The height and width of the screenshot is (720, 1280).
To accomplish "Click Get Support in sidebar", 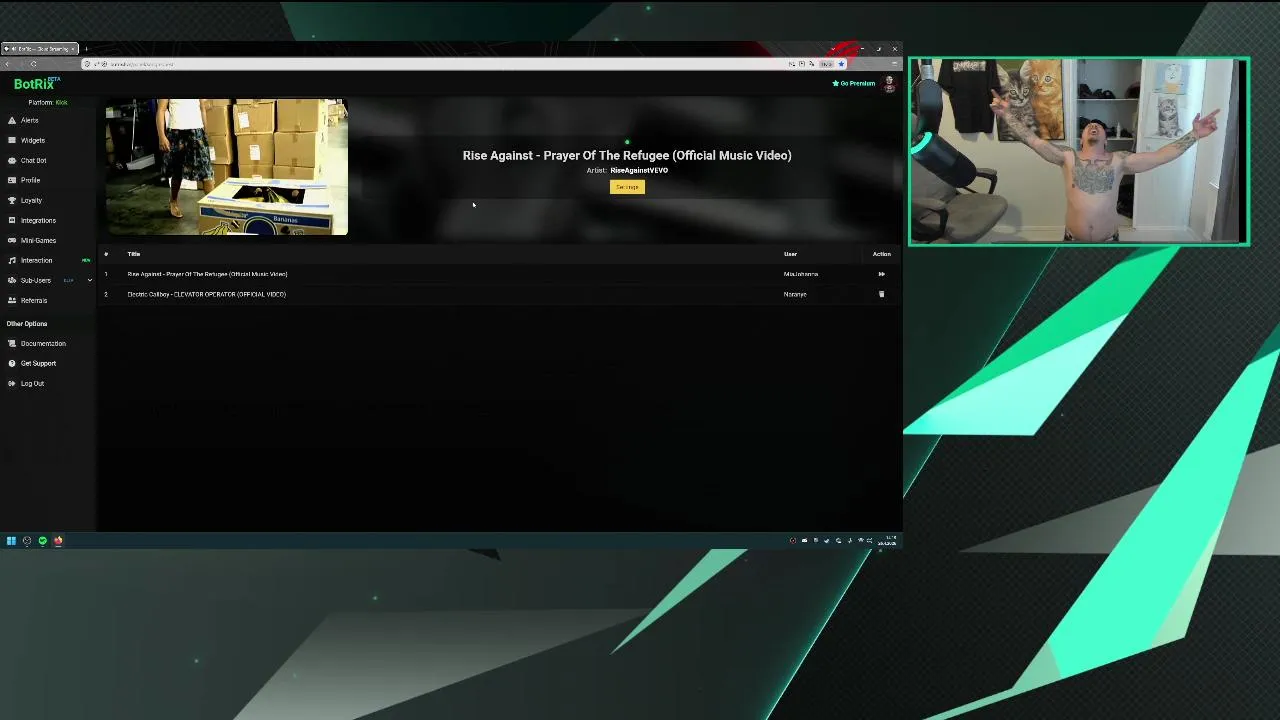I will [38, 363].
